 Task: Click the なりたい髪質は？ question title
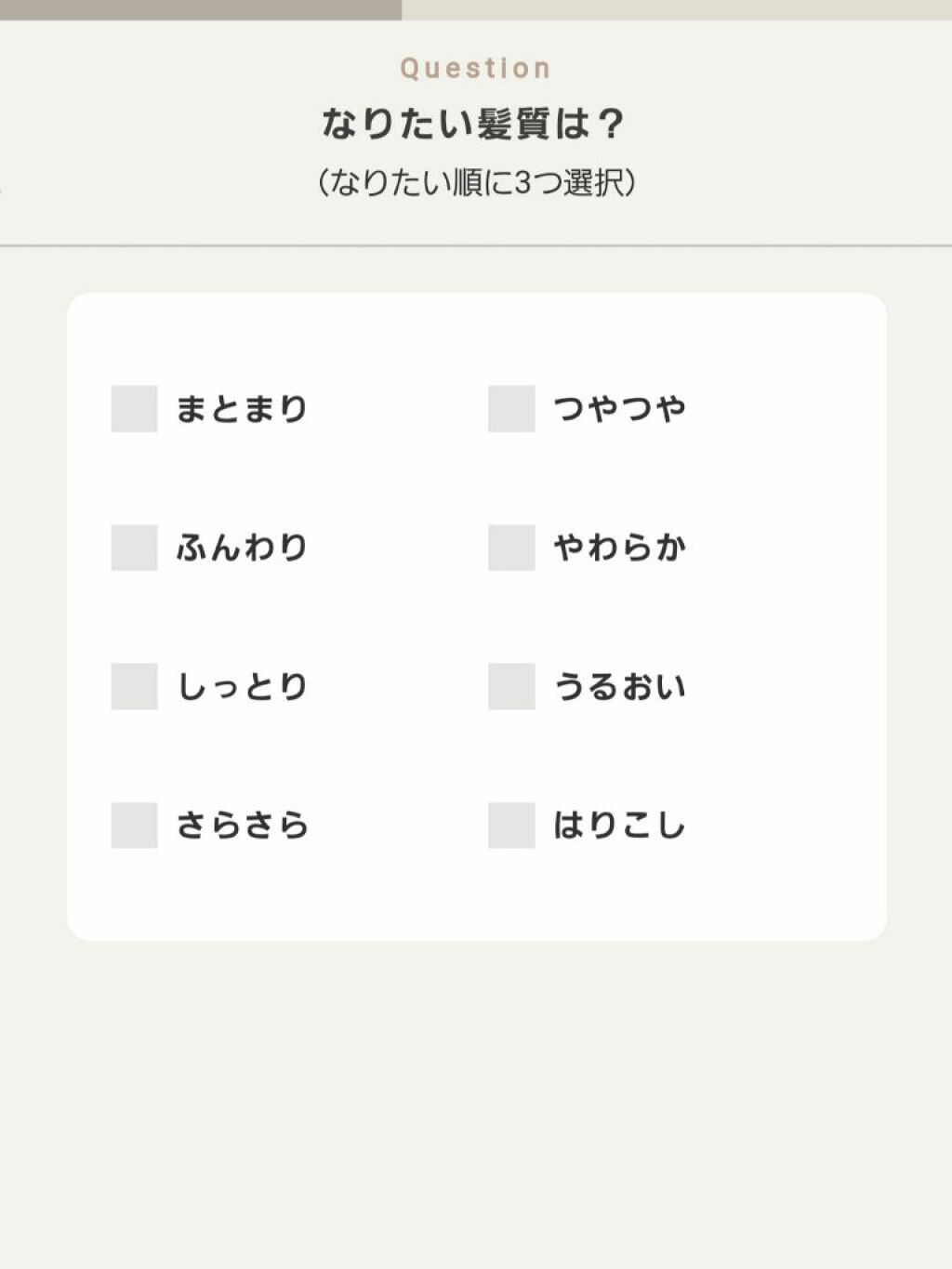474,124
